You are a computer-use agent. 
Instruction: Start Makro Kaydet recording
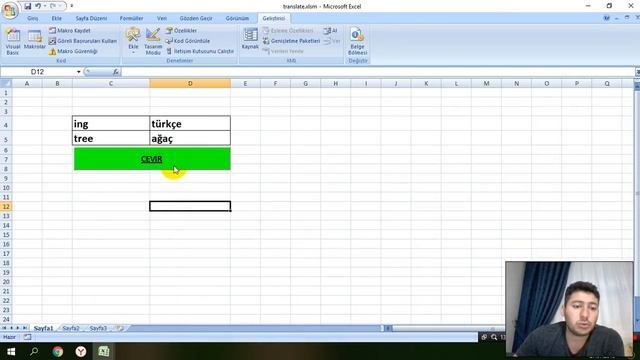pos(70,31)
